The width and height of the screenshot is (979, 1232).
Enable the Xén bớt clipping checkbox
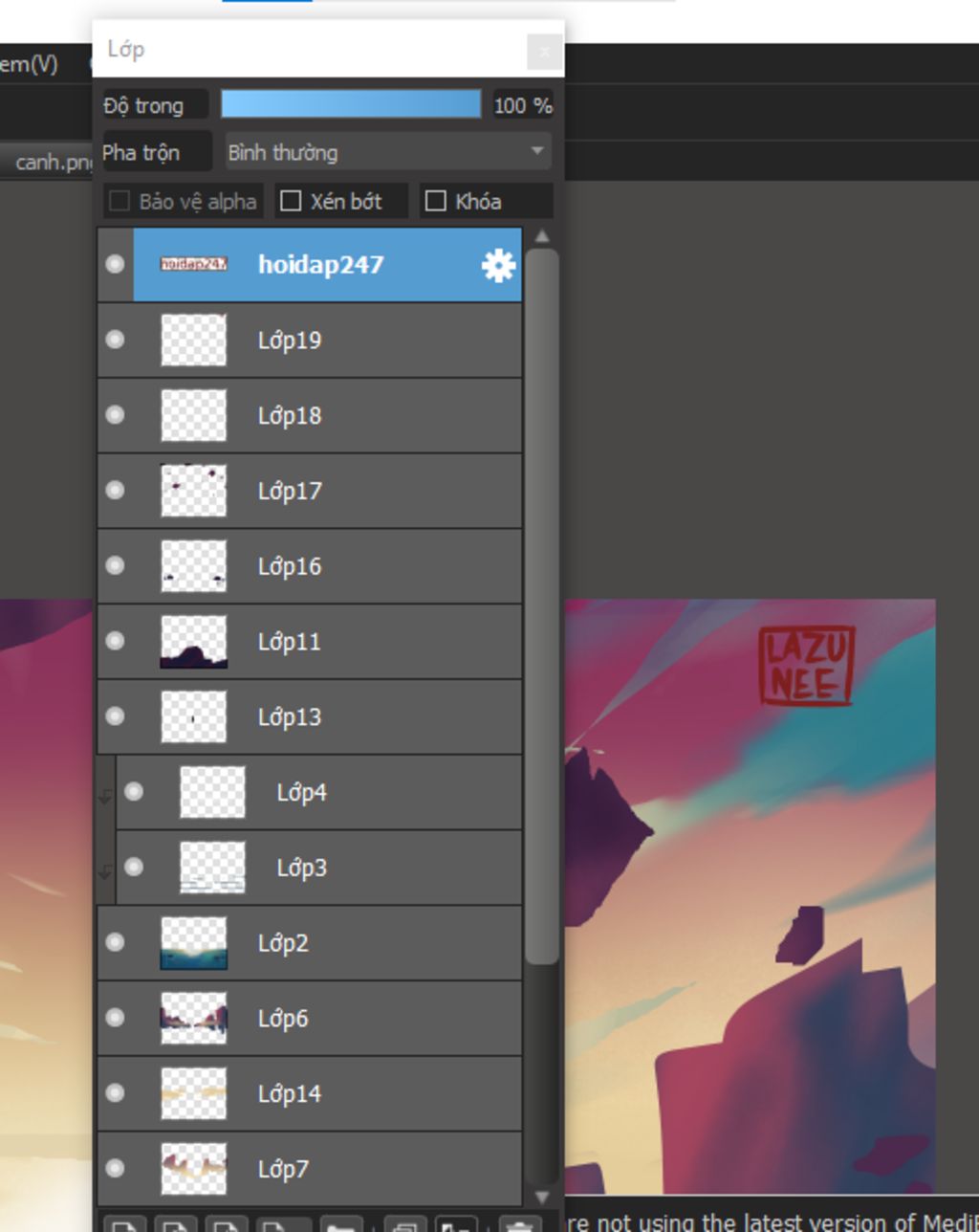(x=291, y=201)
